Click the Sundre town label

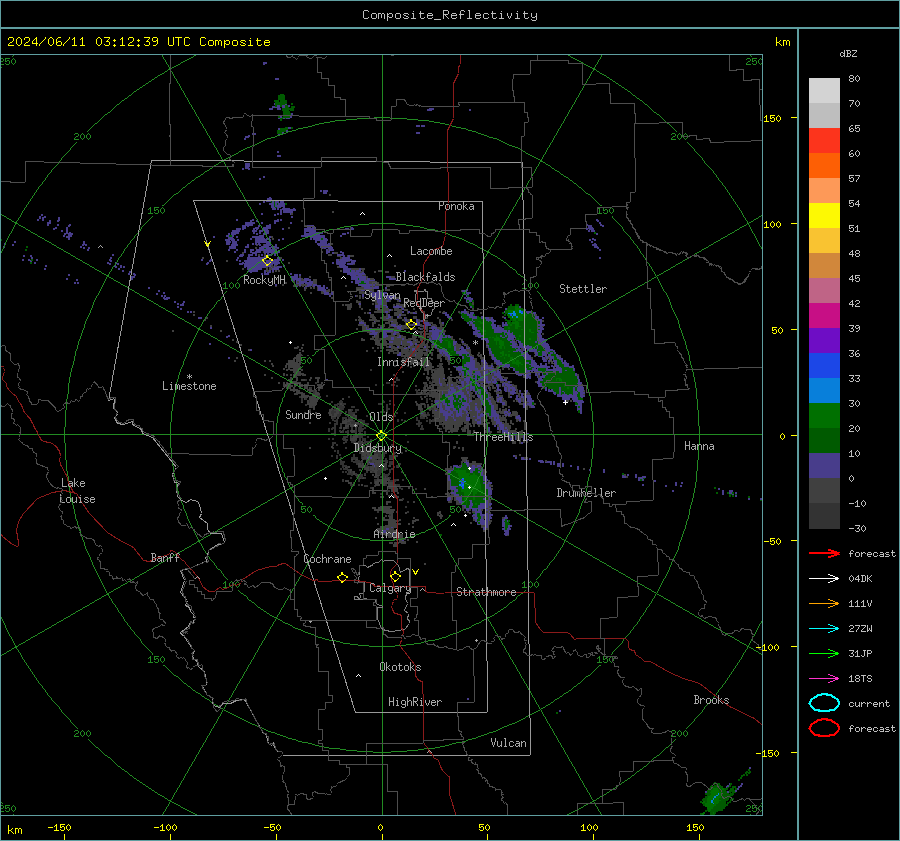303,414
